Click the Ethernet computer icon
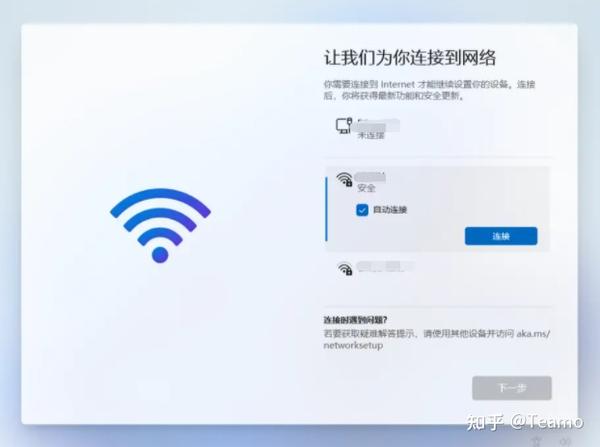The image size is (600, 447). pos(344,126)
